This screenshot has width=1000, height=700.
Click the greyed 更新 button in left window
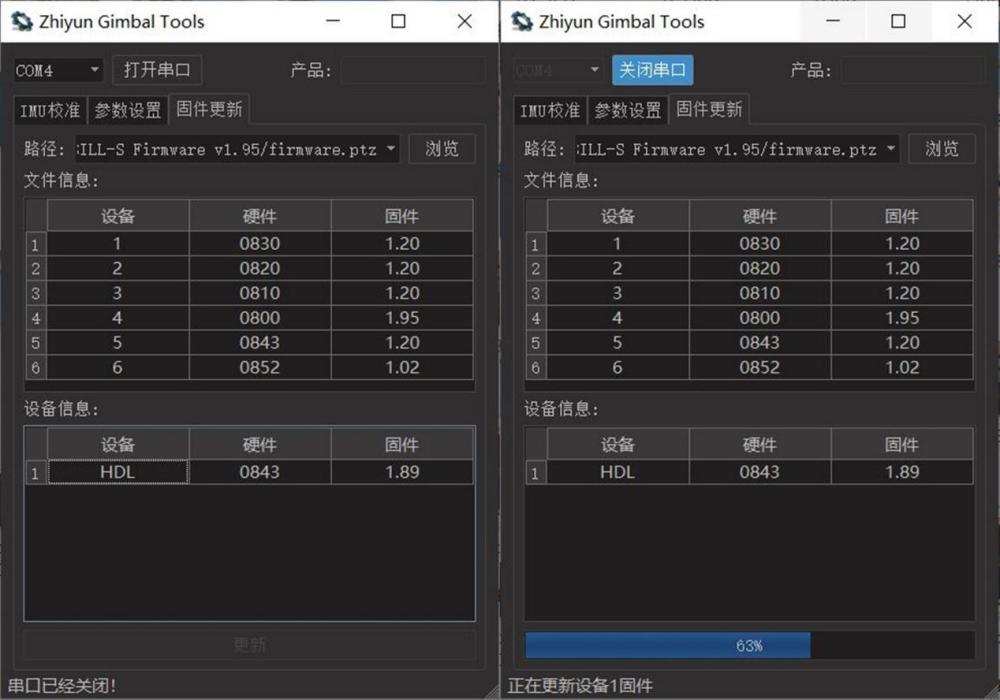(249, 645)
